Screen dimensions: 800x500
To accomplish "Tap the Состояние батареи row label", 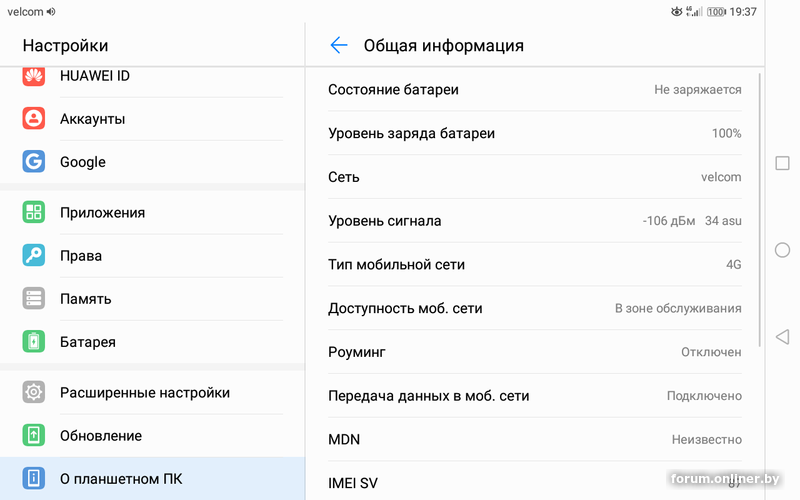I will point(393,89).
